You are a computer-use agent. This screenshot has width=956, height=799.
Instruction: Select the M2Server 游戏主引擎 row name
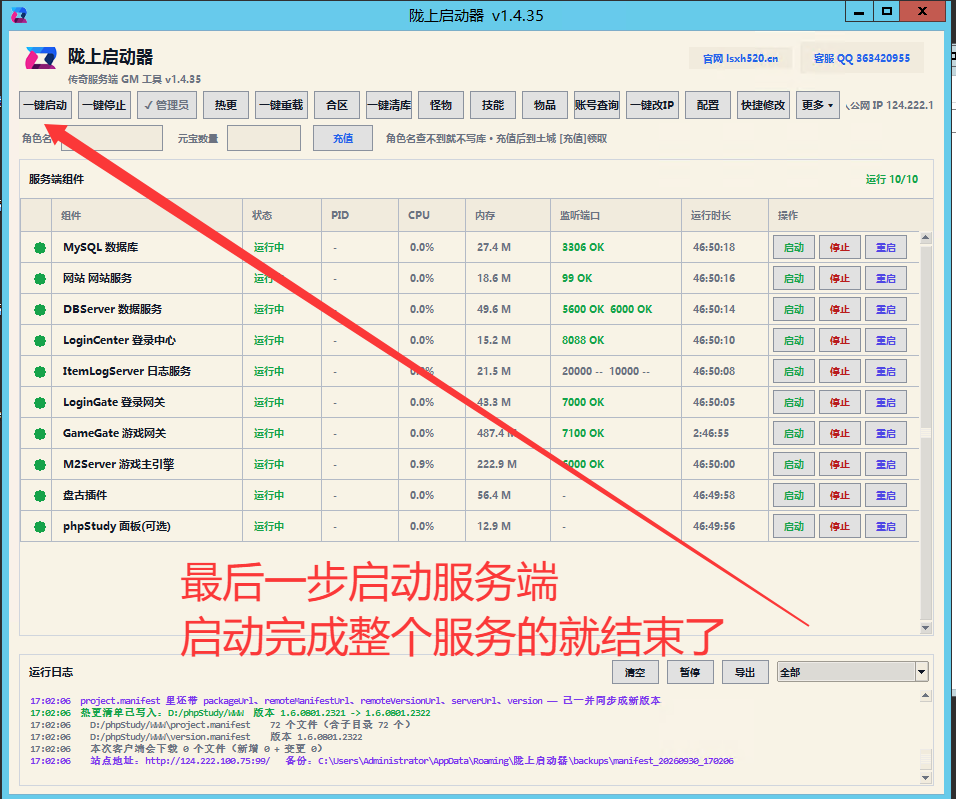118,464
